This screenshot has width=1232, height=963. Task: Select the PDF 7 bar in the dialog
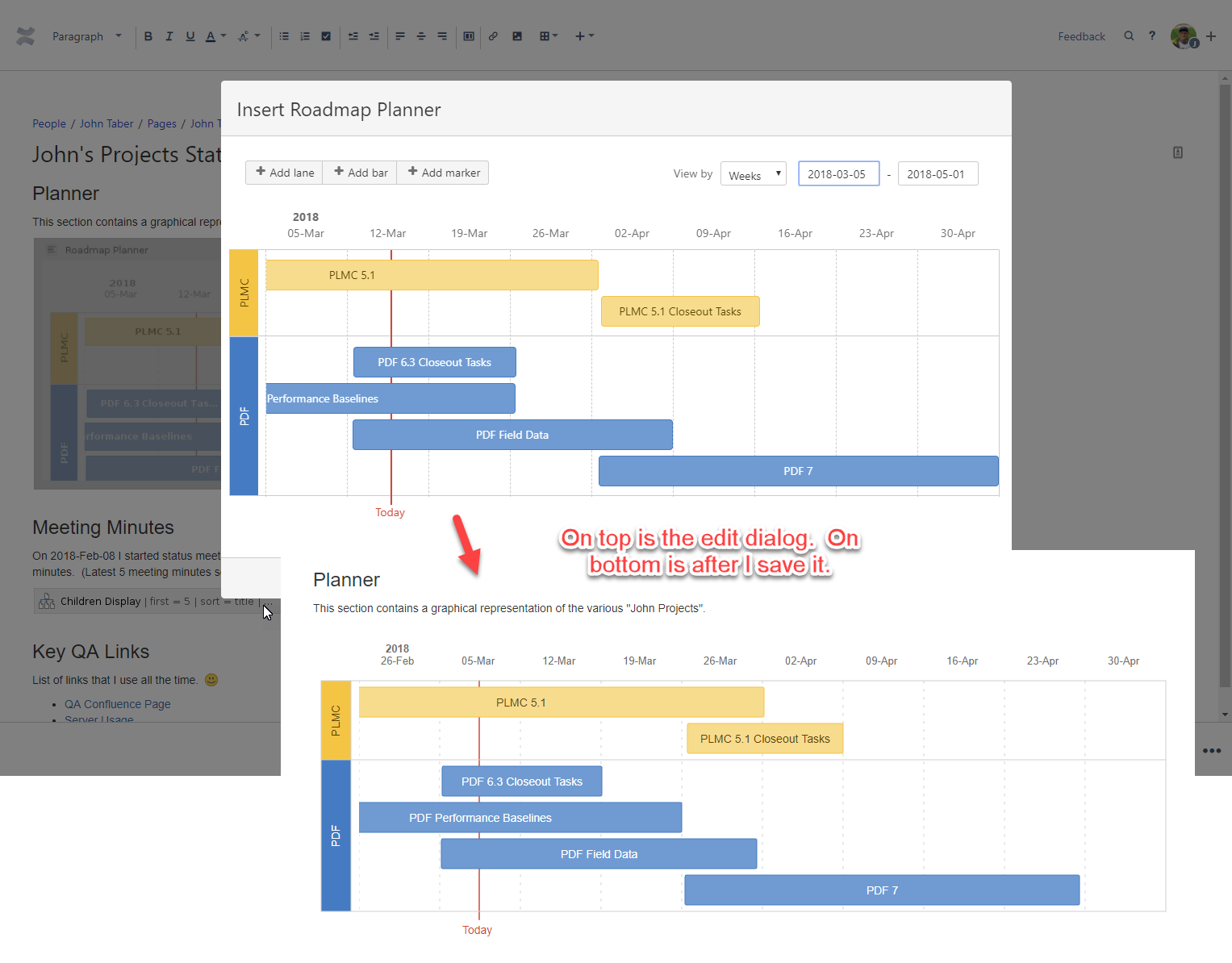tap(799, 471)
